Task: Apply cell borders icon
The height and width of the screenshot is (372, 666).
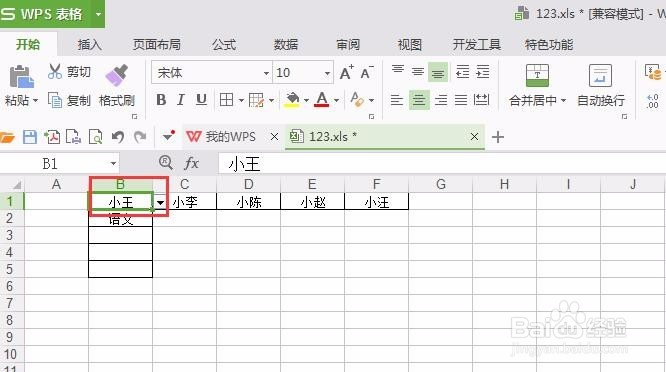Action: click(226, 100)
